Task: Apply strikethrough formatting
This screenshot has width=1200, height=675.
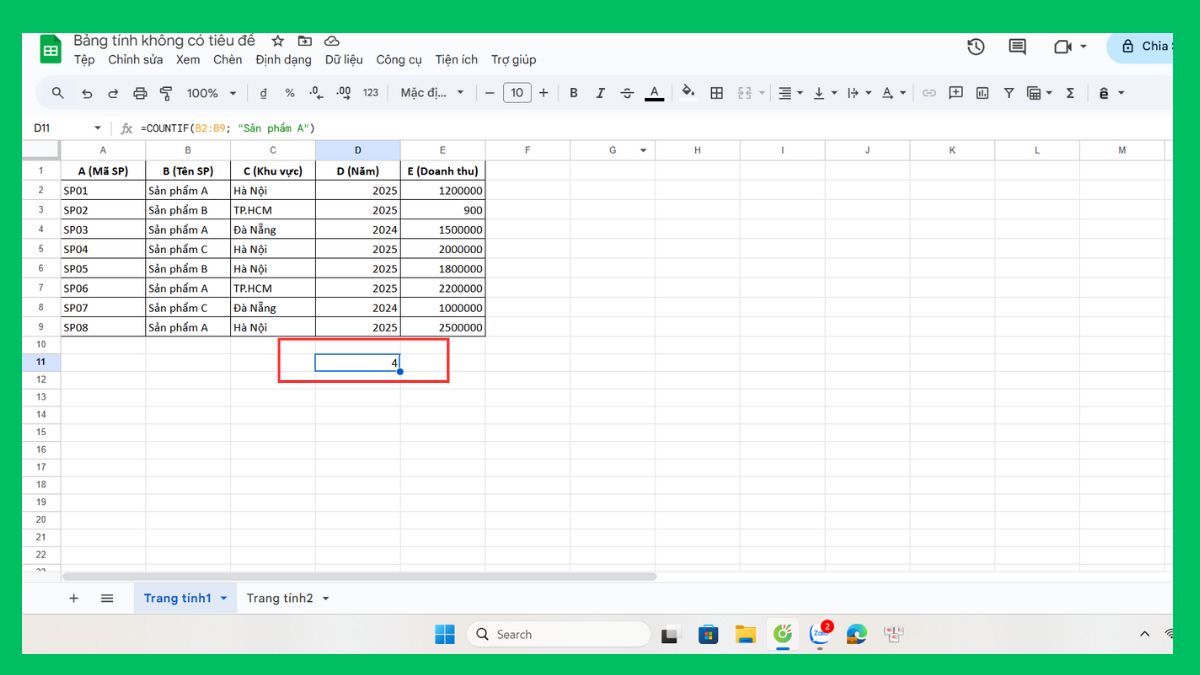Action: 627,92
